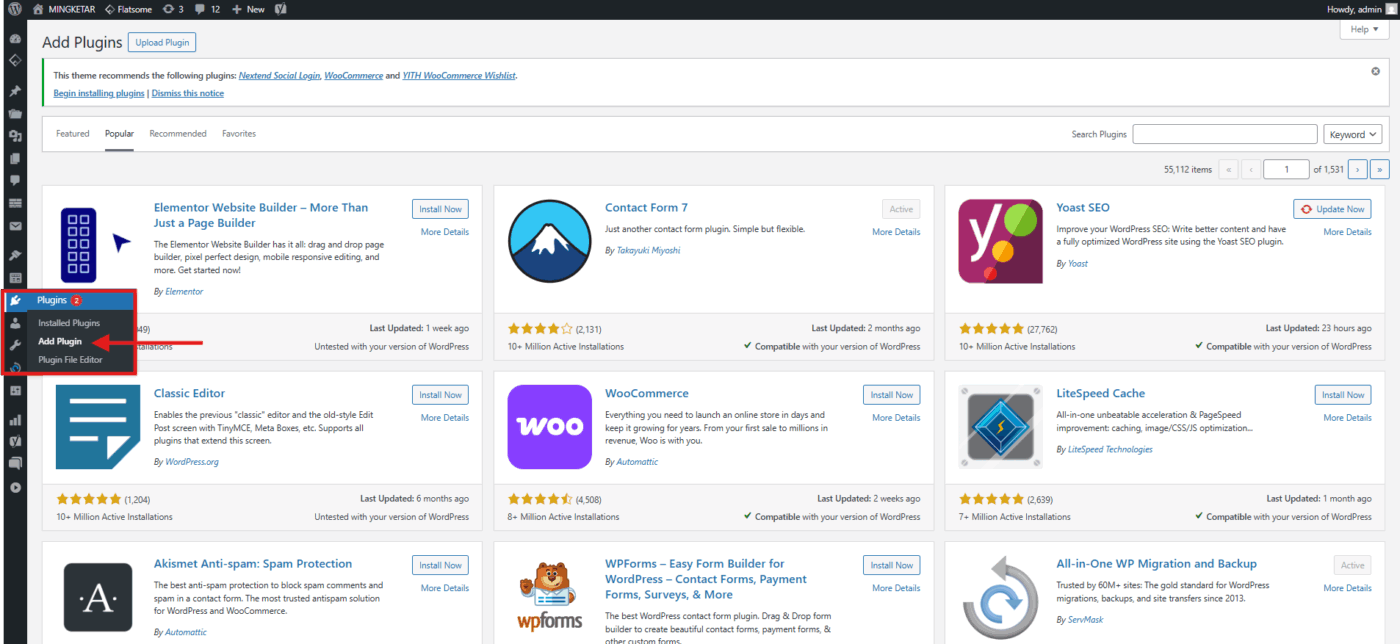Image resolution: width=1400 pixels, height=644 pixels.
Task: Open the comments bubble showing 12
Action: point(208,9)
